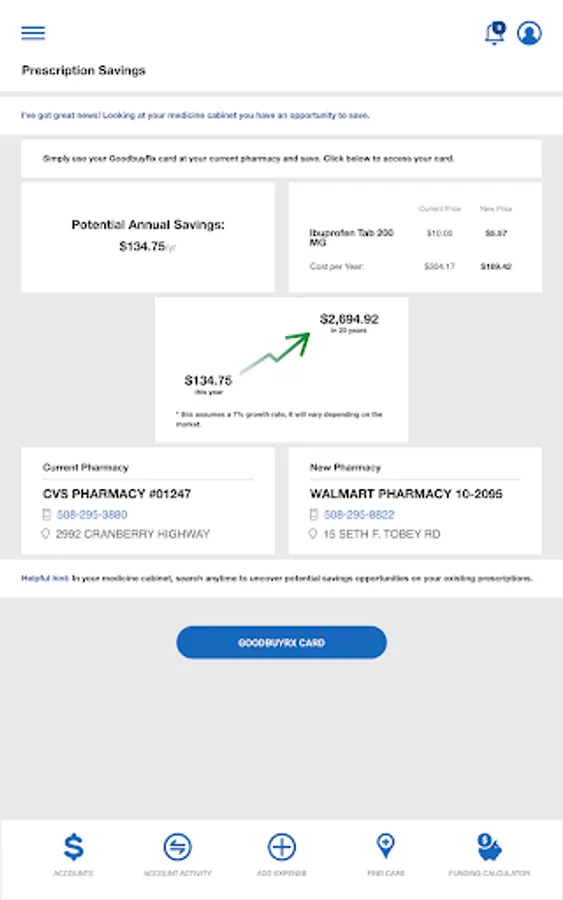Open the user profile icon
The height and width of the screenshot is (900, 563).
click(529, 33)
